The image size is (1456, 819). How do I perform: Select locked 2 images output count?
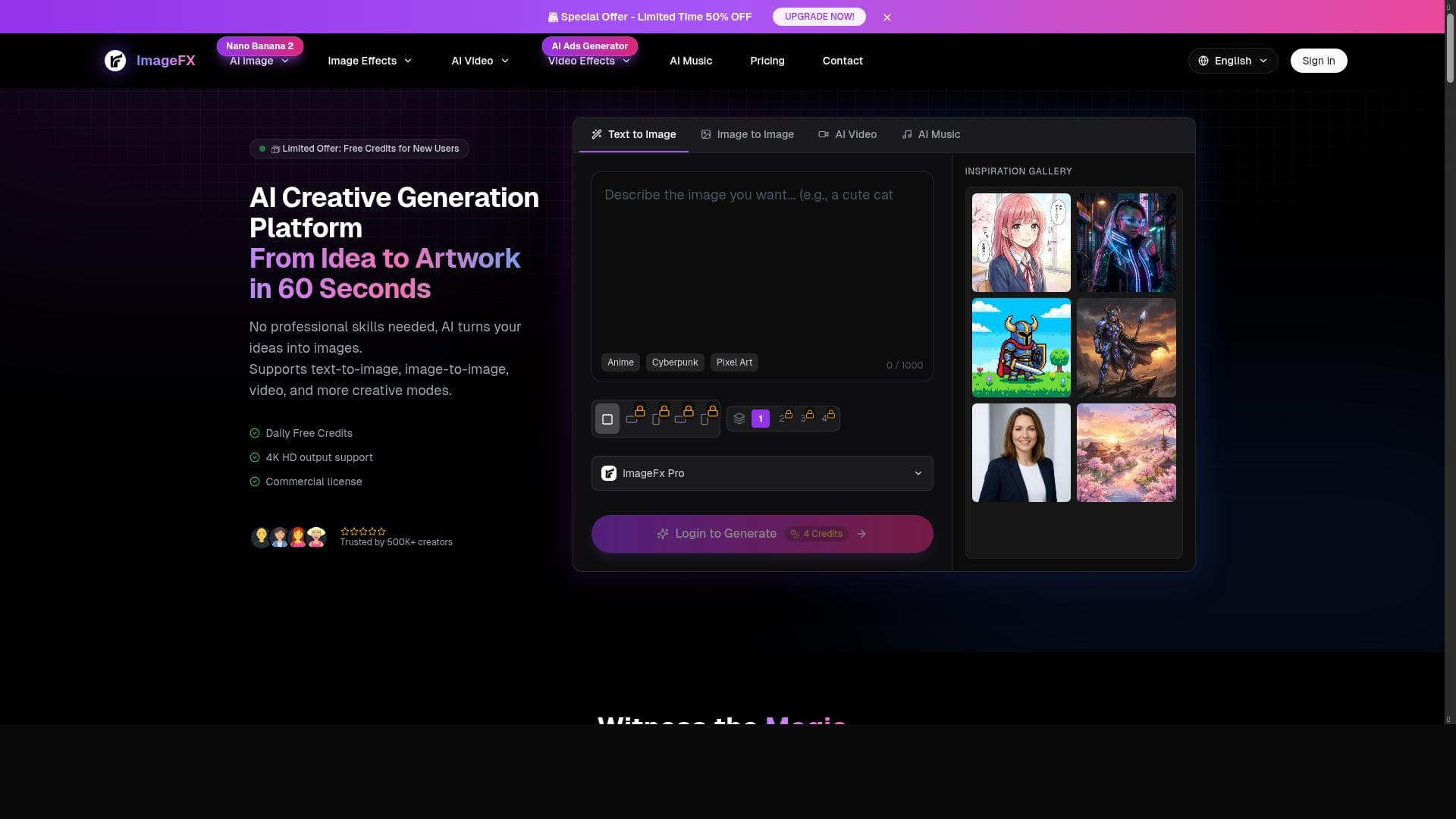(783, 419)
